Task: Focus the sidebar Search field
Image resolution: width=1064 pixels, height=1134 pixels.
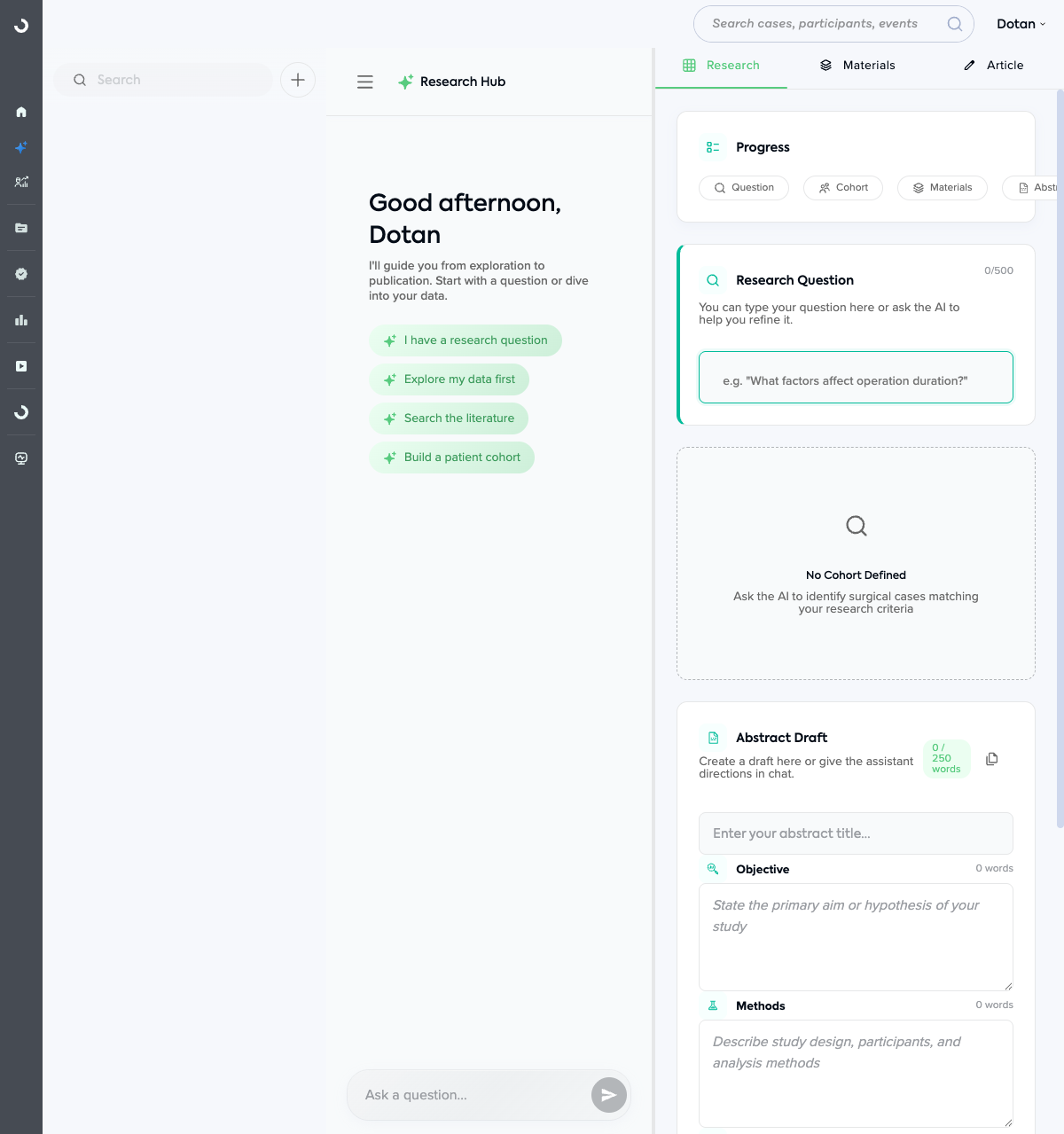Action: (163, 80)
